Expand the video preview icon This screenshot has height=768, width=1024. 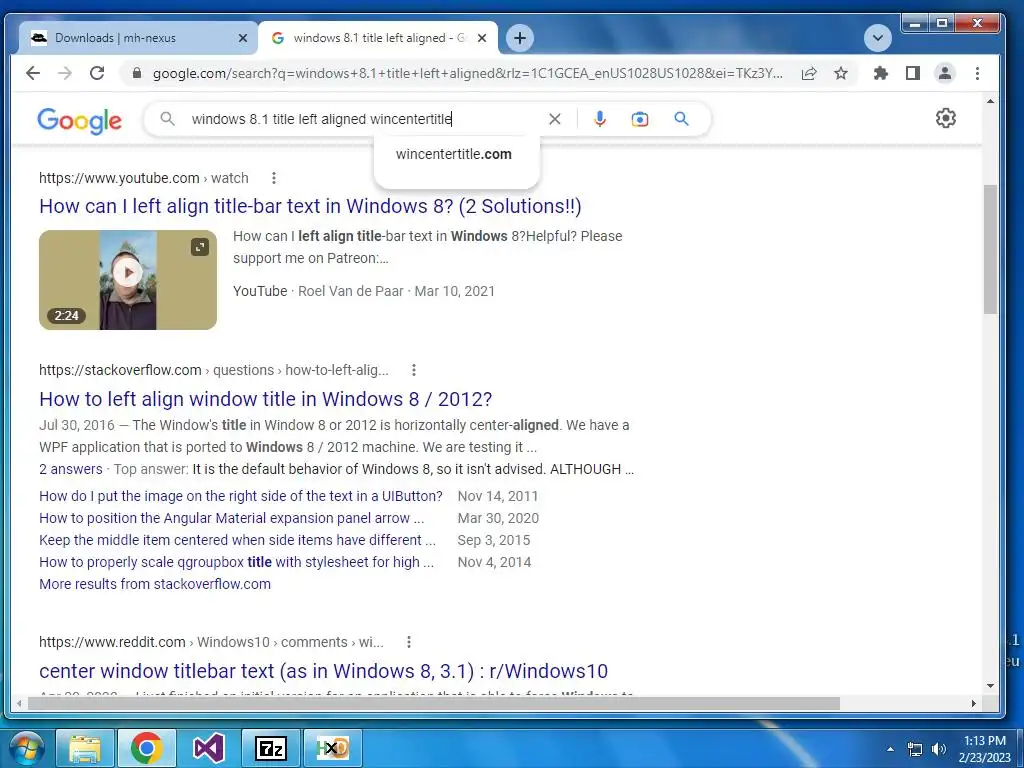pyautogui.click(x=200, y=247)
